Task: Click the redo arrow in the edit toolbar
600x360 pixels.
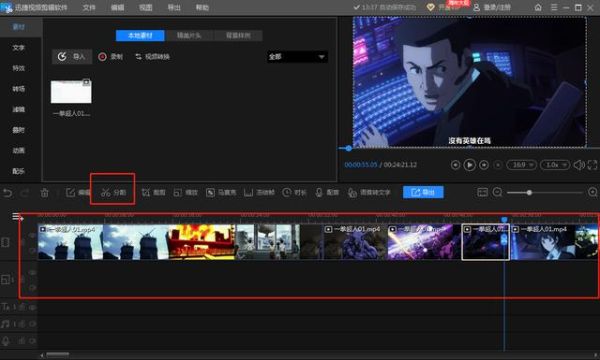Action: click(25, 192)
